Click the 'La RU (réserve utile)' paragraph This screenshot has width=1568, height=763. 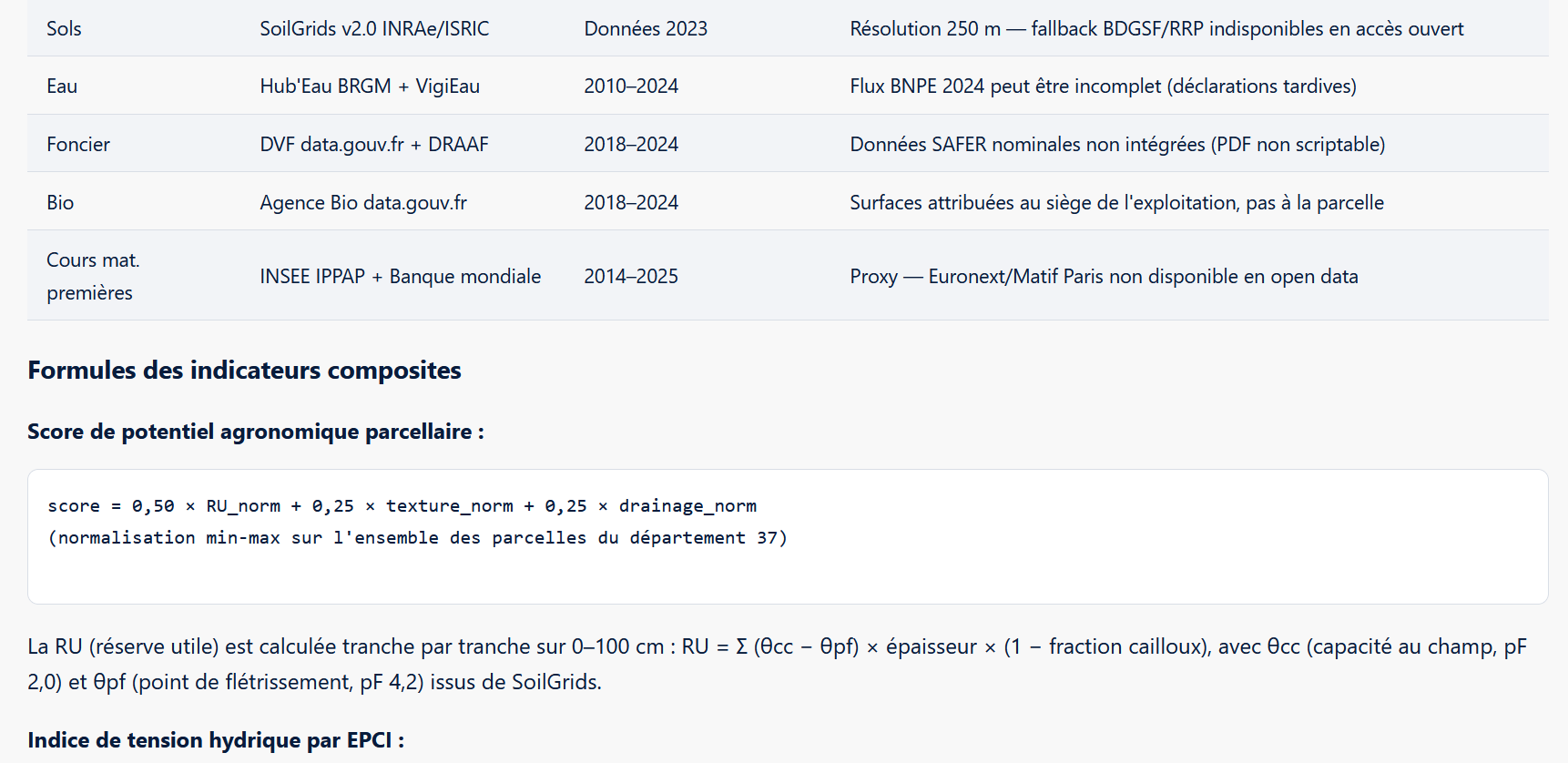[x=777, y=664]
